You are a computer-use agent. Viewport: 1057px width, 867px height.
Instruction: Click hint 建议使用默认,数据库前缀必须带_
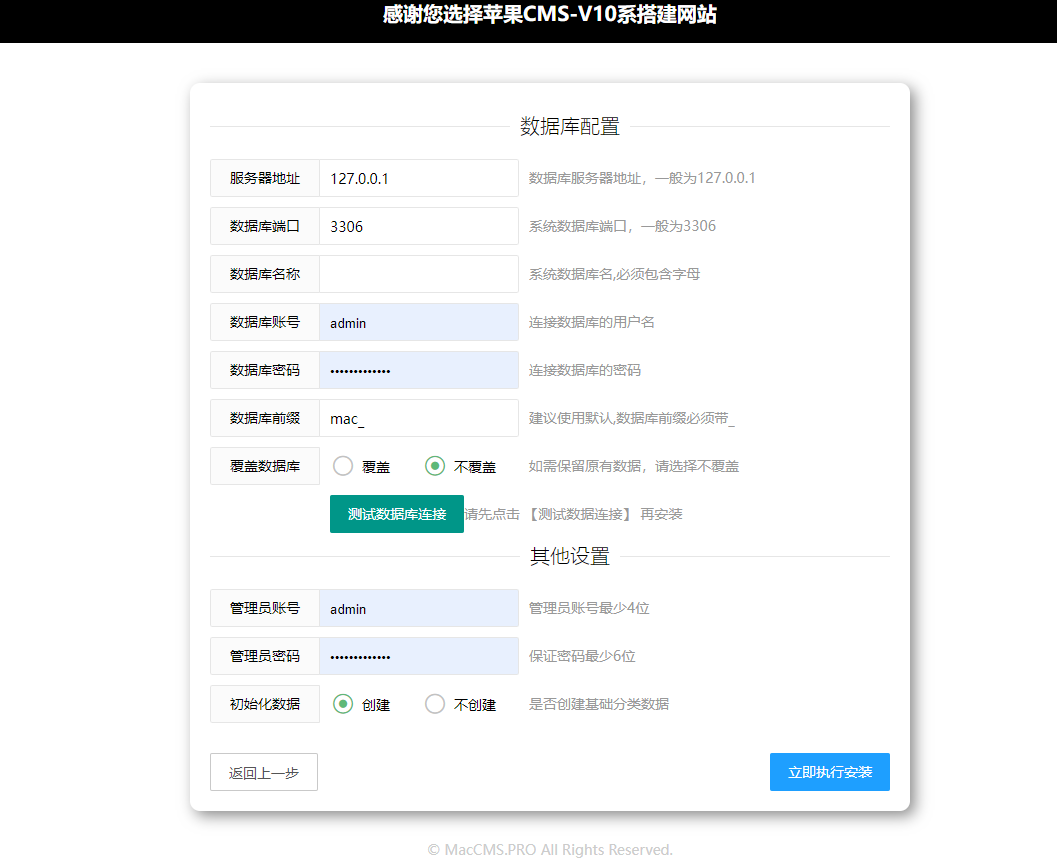point(632,418)
